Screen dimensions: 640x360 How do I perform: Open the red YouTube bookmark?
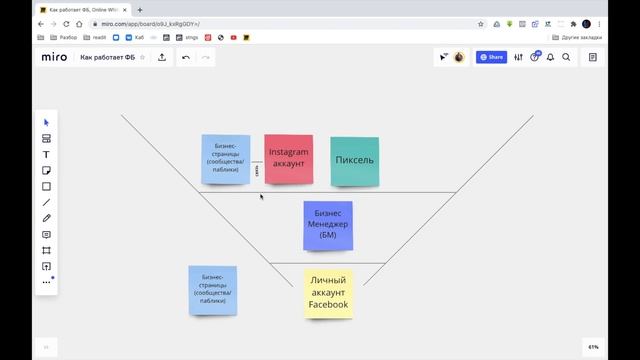pyautogui.click(x=233, y=38)
